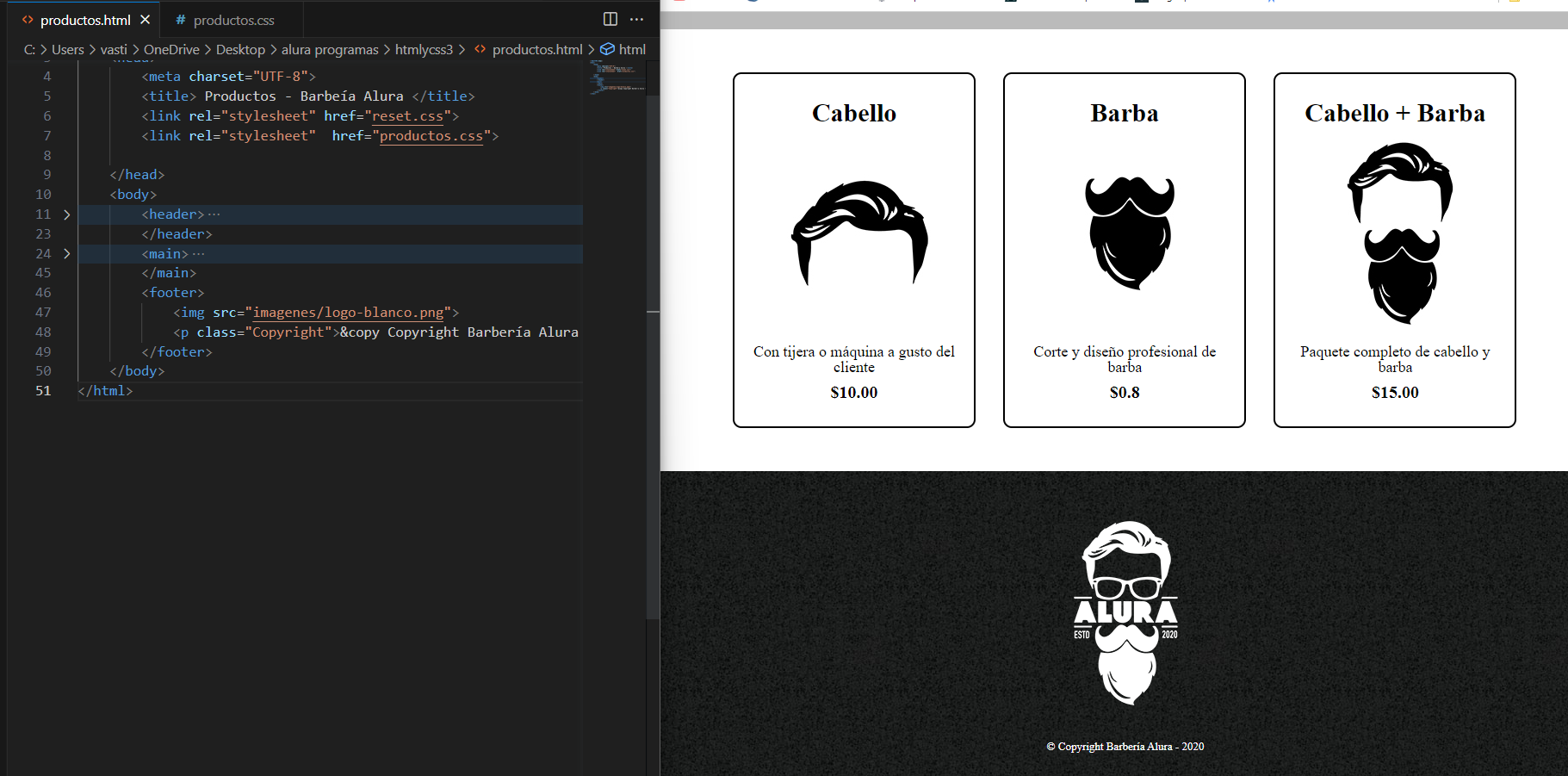
Task: Click line number 46 in the gutter
Action: (x=43, y=293)
